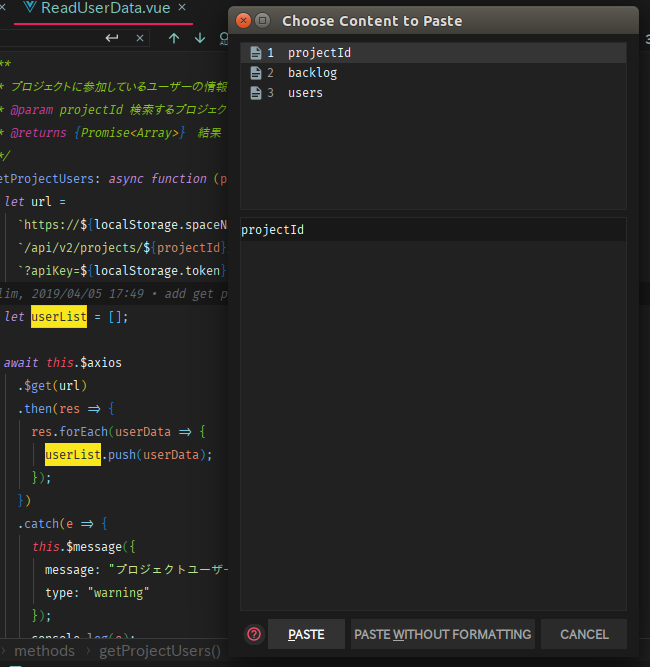Screen dimensions: 650x667
Task: Click Vue icon on ReadUserData.vue tab
Action: pyautogui.click(x=29, y=6)
